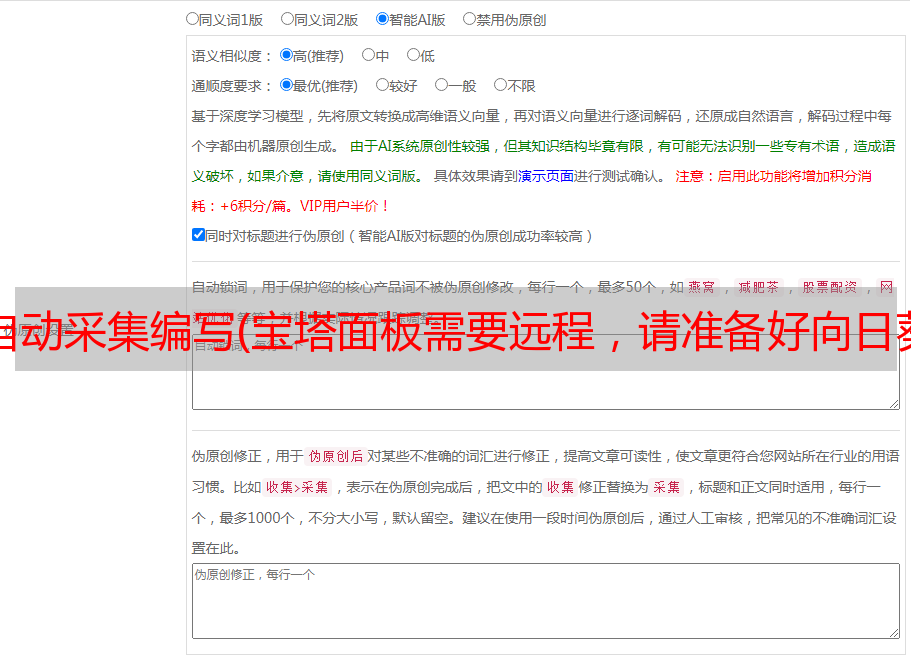Set 语义相似度 to 高(推荐)
Screen dimensions: 911x658
click(x=286, y=55)
